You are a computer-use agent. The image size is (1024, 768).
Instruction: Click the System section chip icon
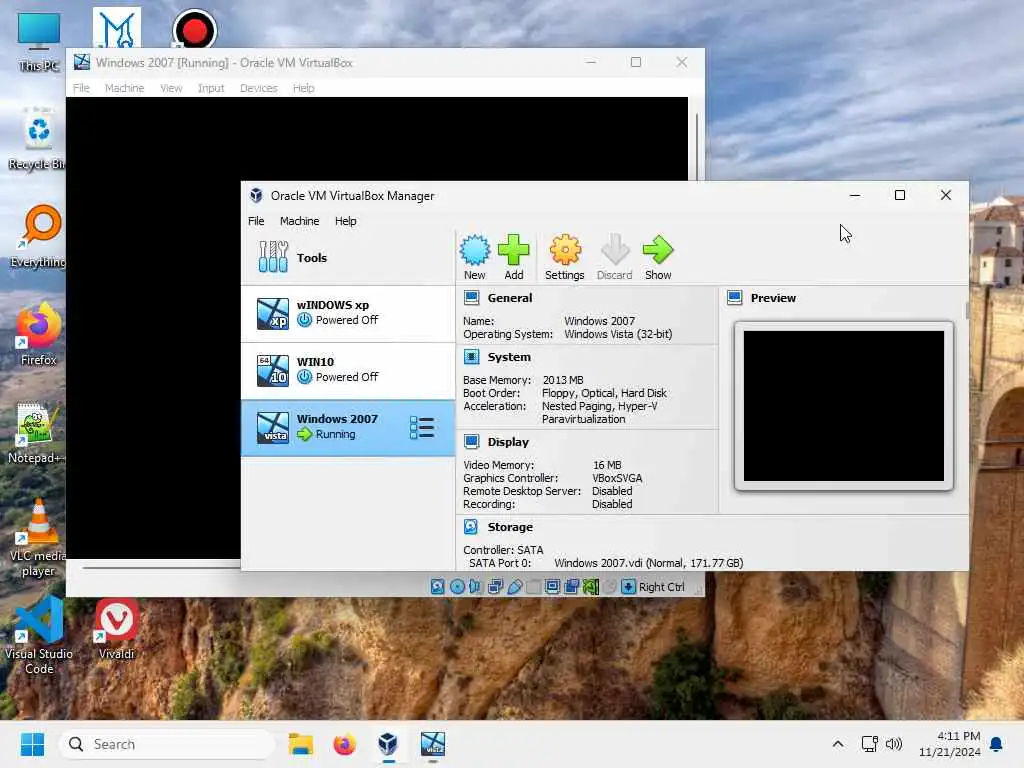tap(471, 357)
